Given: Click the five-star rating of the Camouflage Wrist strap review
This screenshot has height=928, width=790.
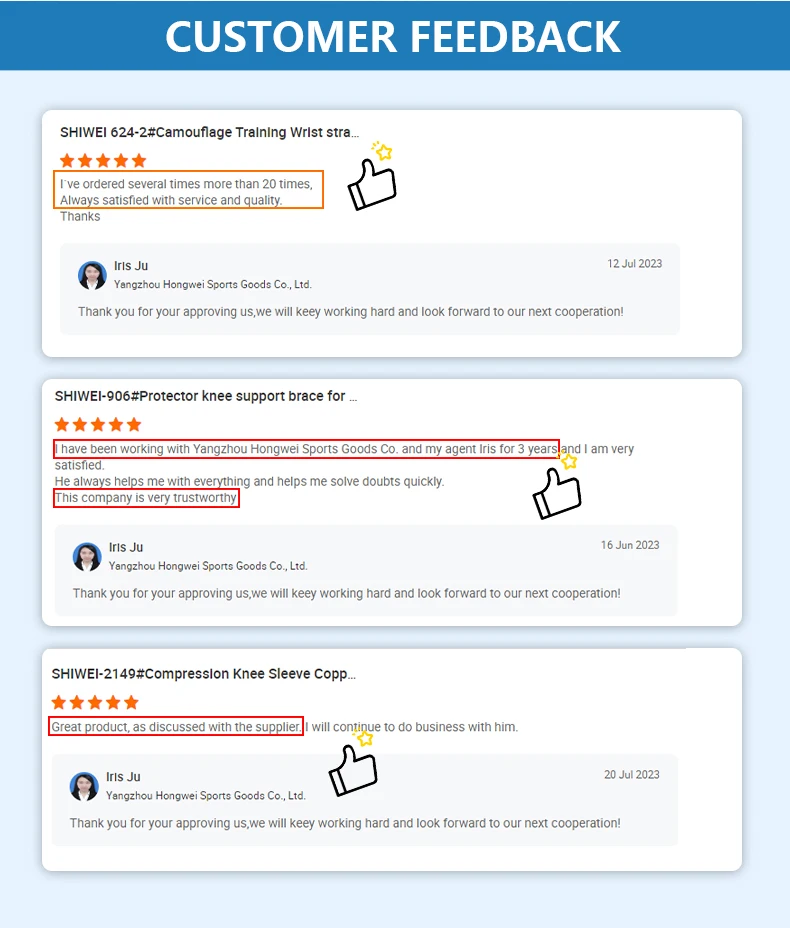Looking at the screenshot, I should point(103,160).
